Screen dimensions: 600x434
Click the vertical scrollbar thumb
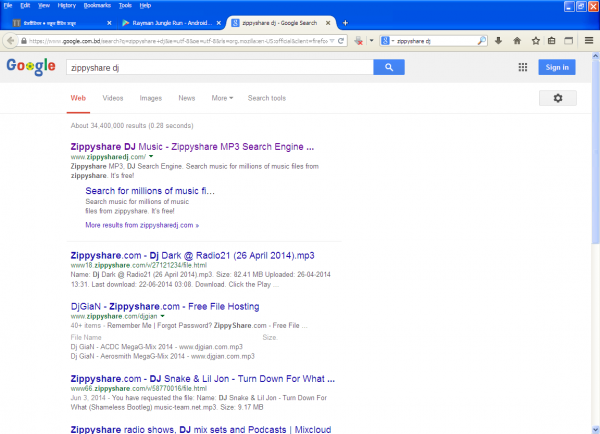pyautogui.click(x=595, y=151)
